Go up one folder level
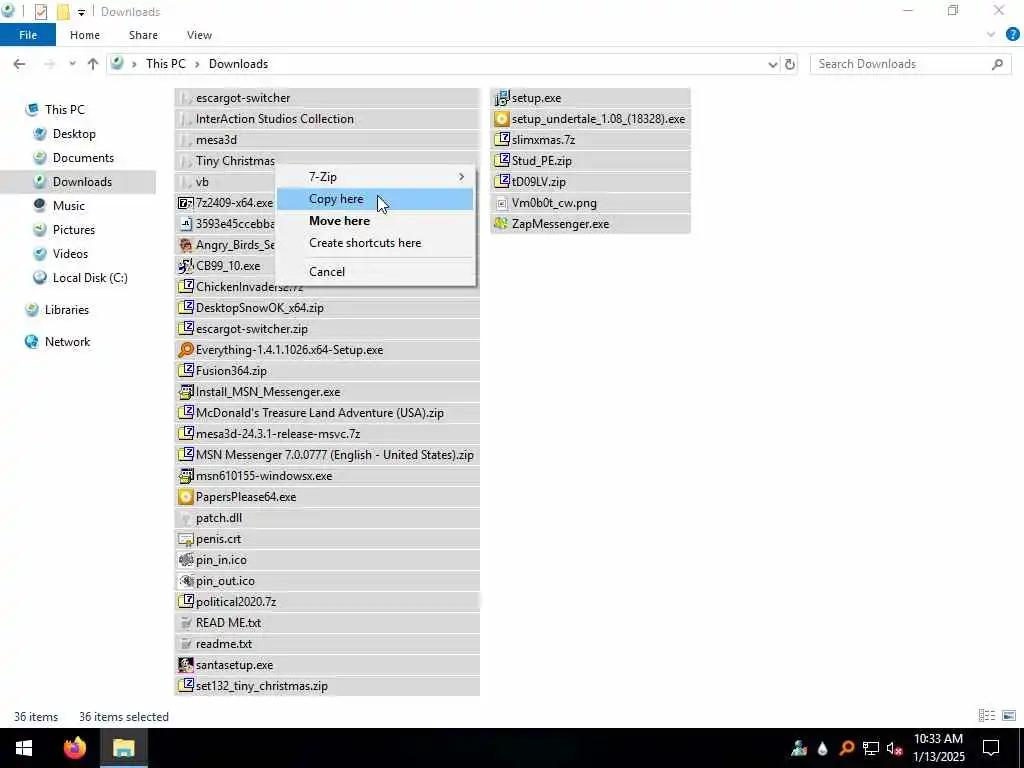The image size is (1024, 768). pos(93,64)
